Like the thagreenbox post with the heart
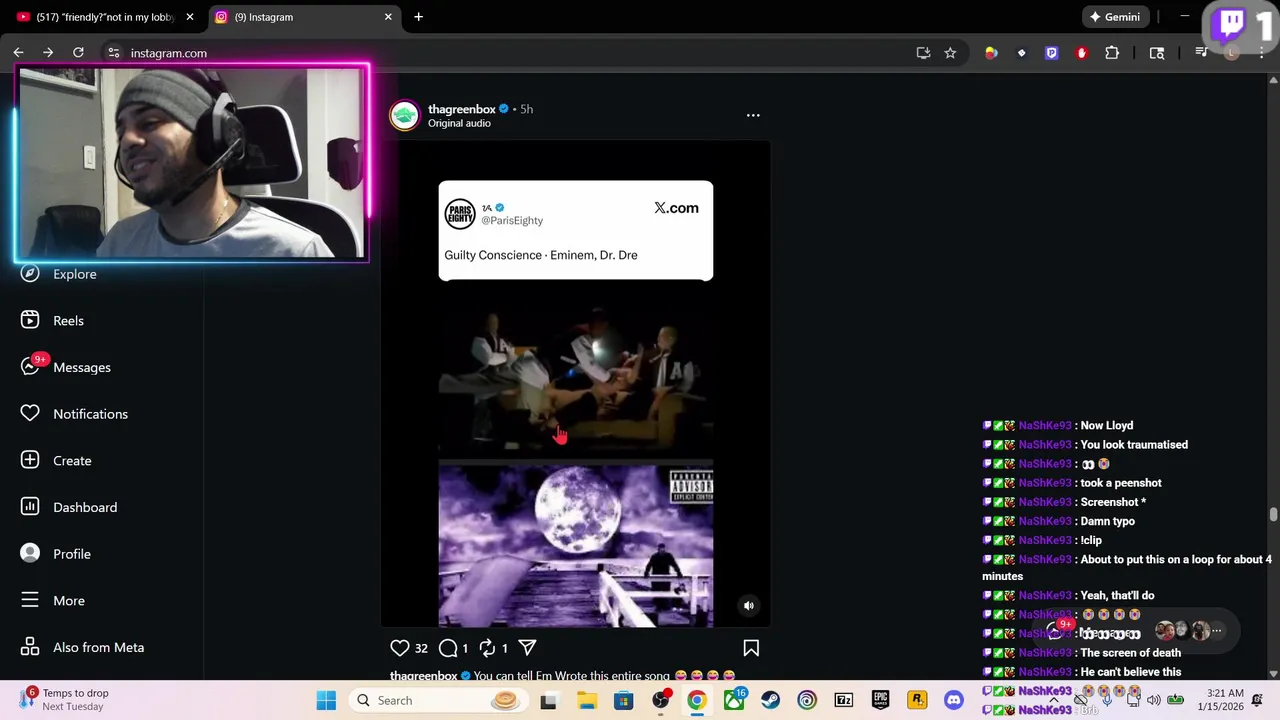Image resolution: width=1280 pixels, height=720 pixels. (400, 648)
